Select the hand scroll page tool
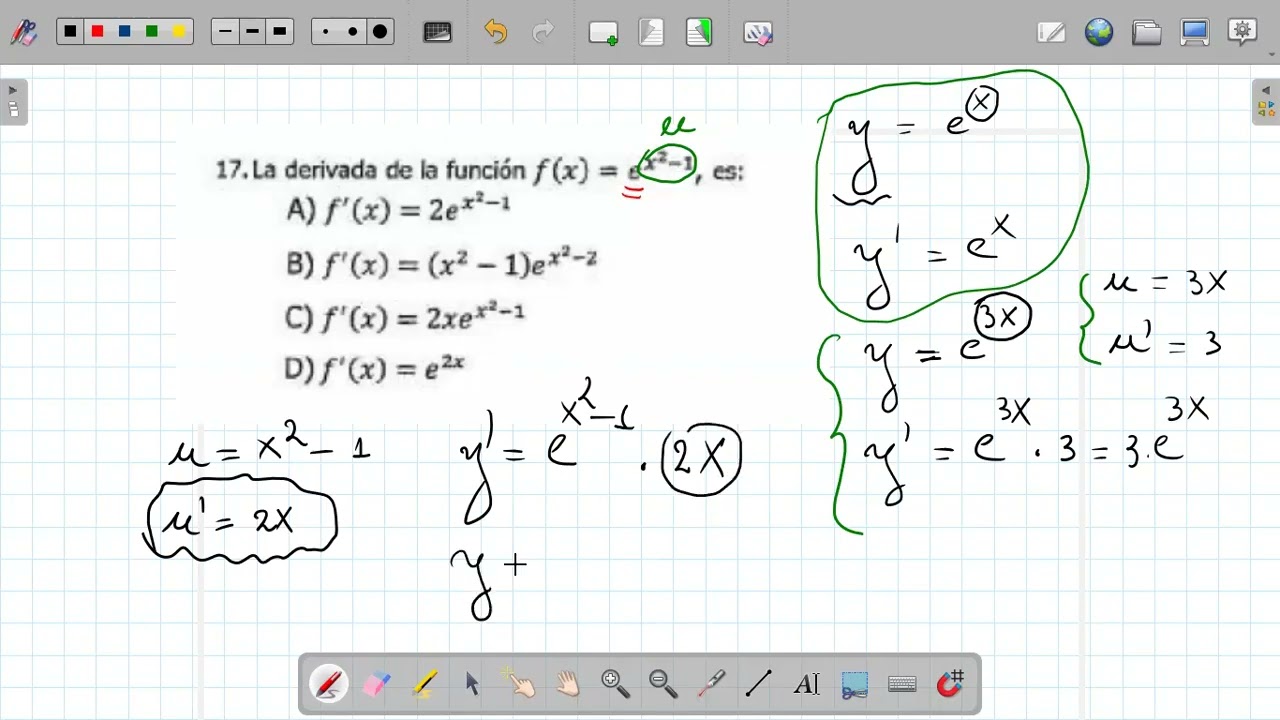 click(567, 684)
